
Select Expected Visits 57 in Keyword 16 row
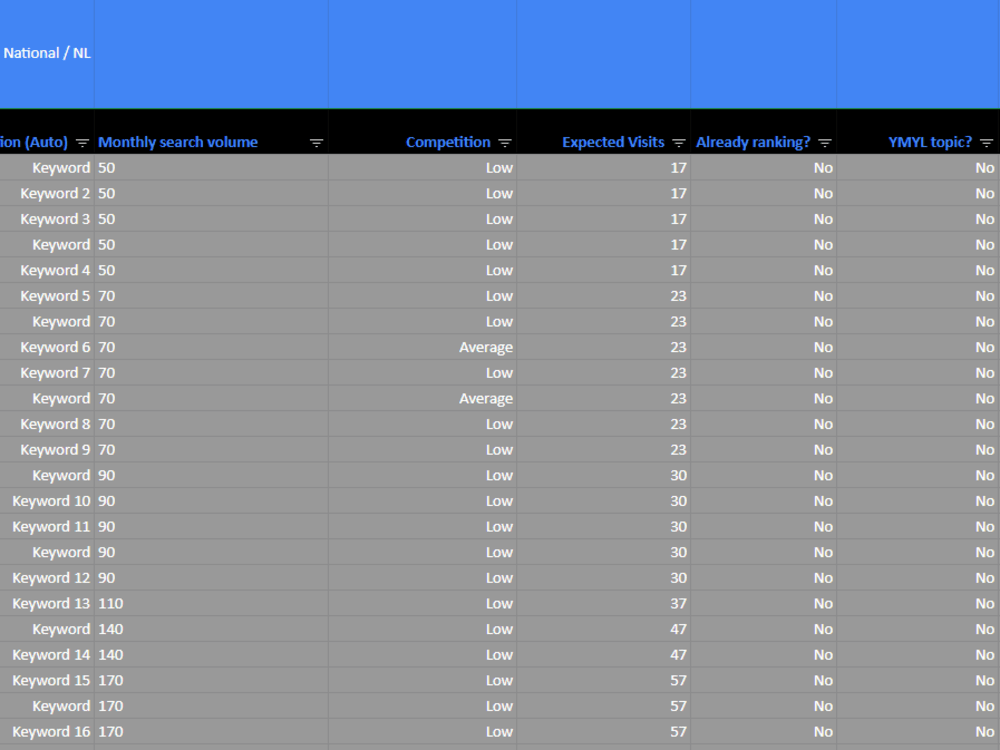603,732
